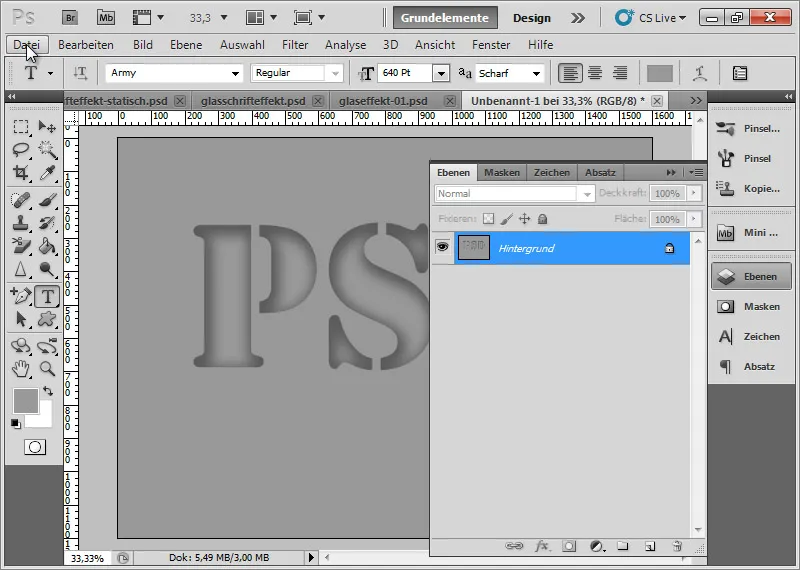The image size is (800, 570).
Task: Open the Deckkraft opacity slider arrow
Action: 693,193
